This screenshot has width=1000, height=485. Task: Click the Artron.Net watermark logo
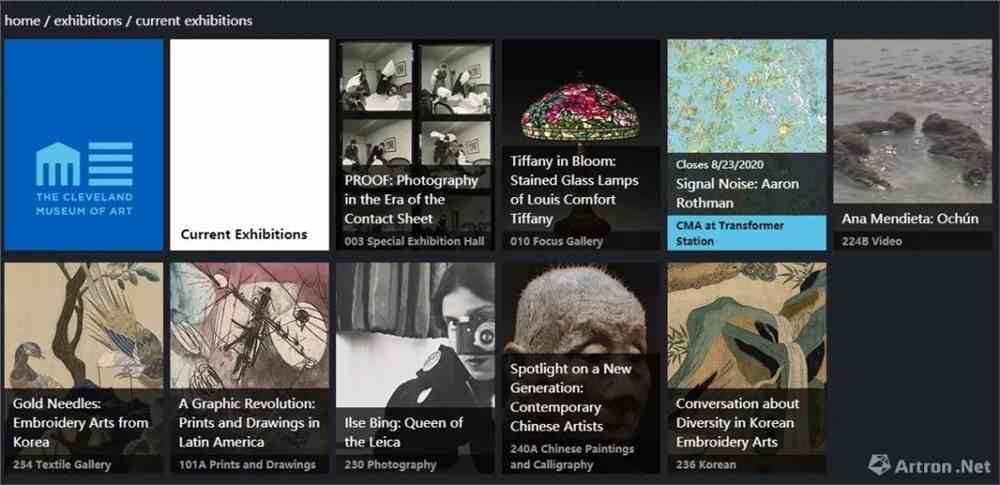tap(929, 465)
